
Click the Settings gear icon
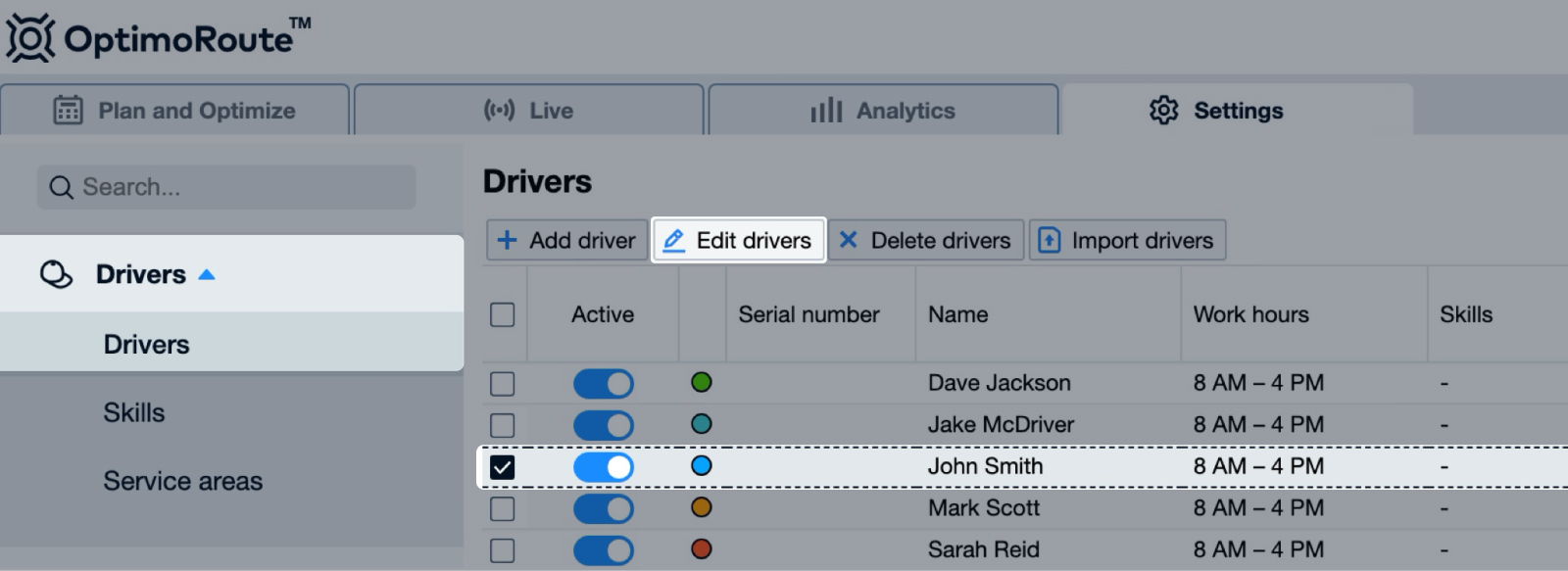click(1163, 110)
